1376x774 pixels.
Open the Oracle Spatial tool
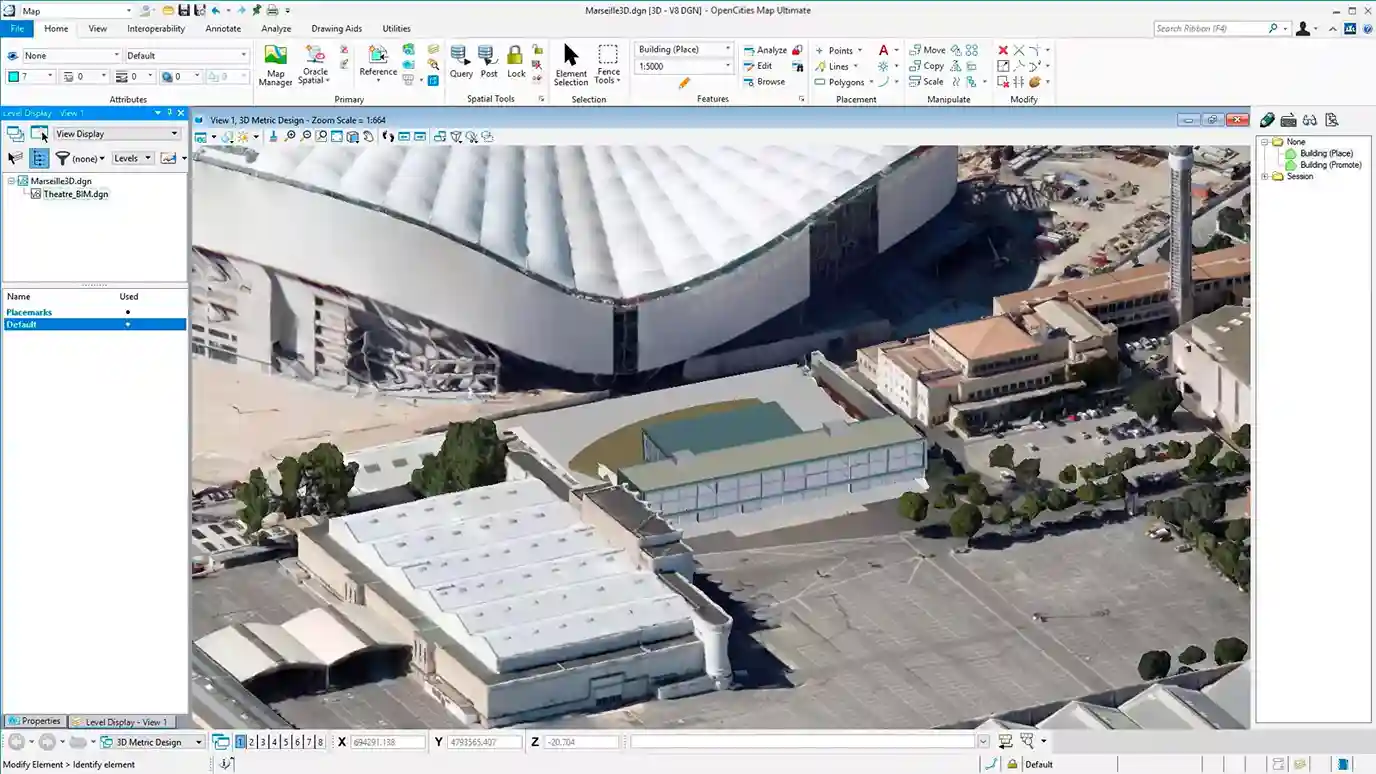tap(315, 64)
